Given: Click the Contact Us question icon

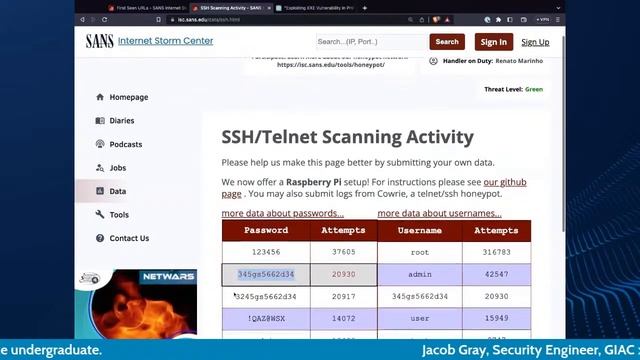Looking at the screenshot, I should coord(100,238).
